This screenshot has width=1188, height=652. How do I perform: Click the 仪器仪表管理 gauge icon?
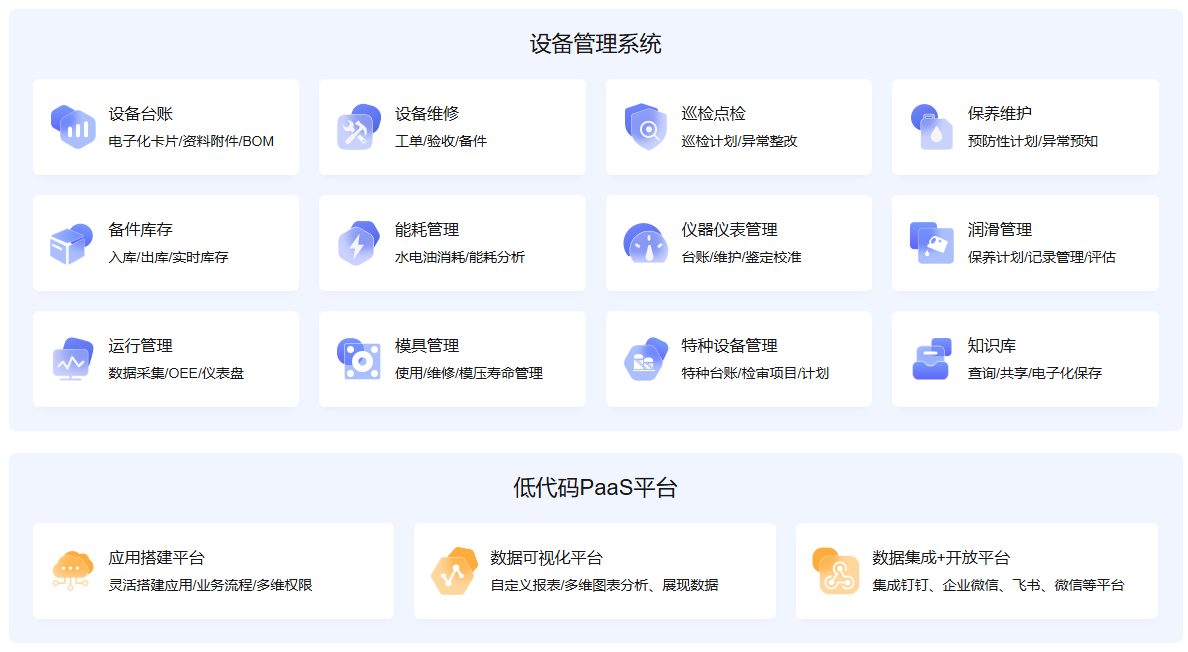click(645, 243)
